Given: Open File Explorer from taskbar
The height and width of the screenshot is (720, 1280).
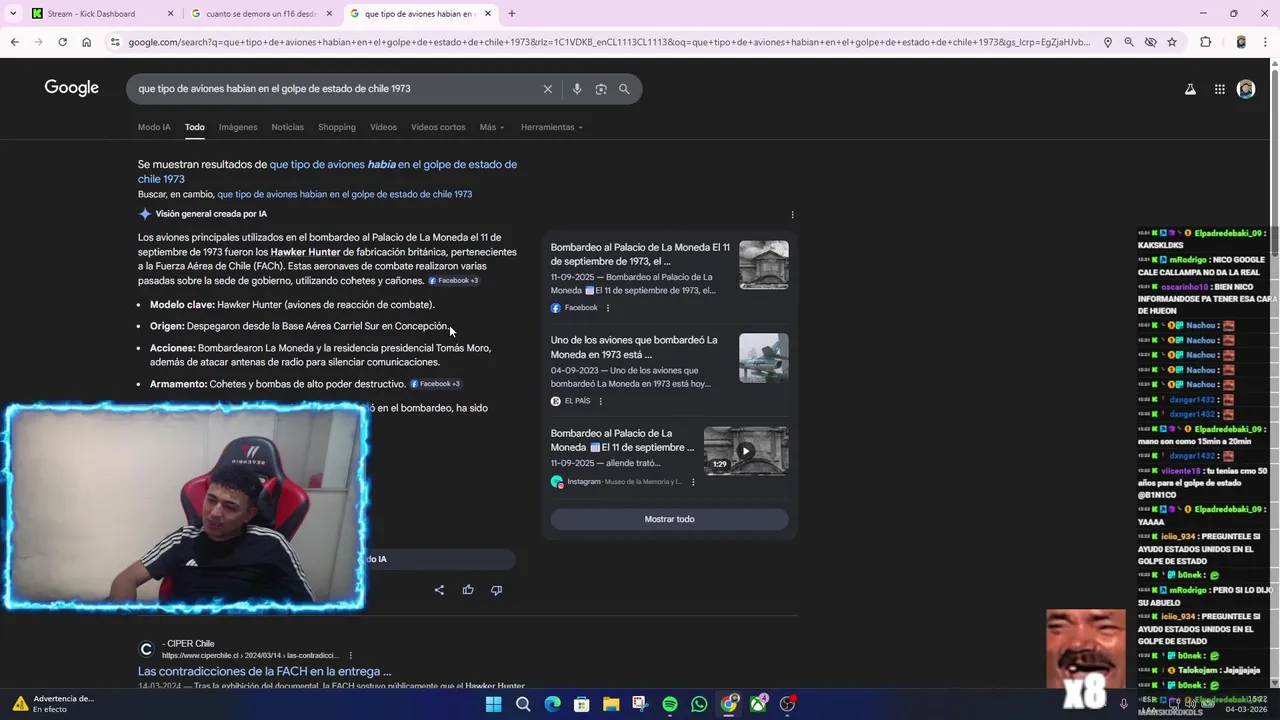Looking at the screenshot, I should [611, 704].
